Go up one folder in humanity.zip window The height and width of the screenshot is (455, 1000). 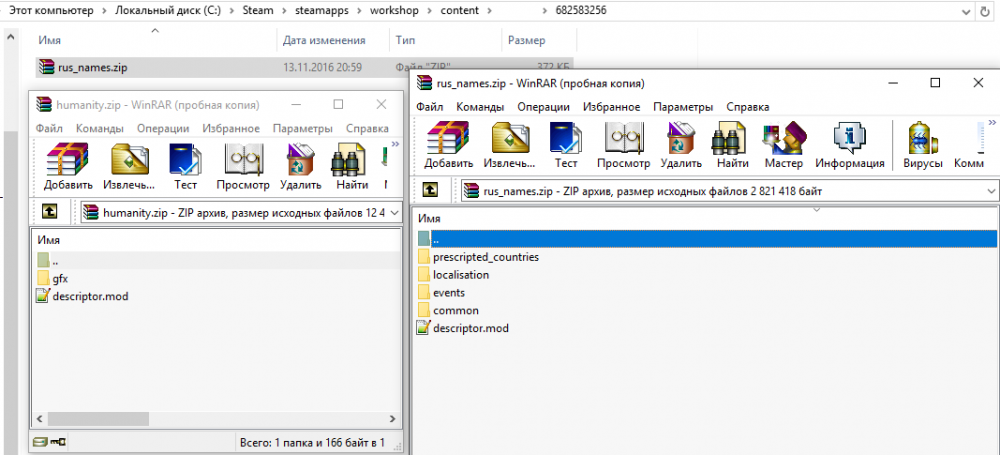coord(48,211)
